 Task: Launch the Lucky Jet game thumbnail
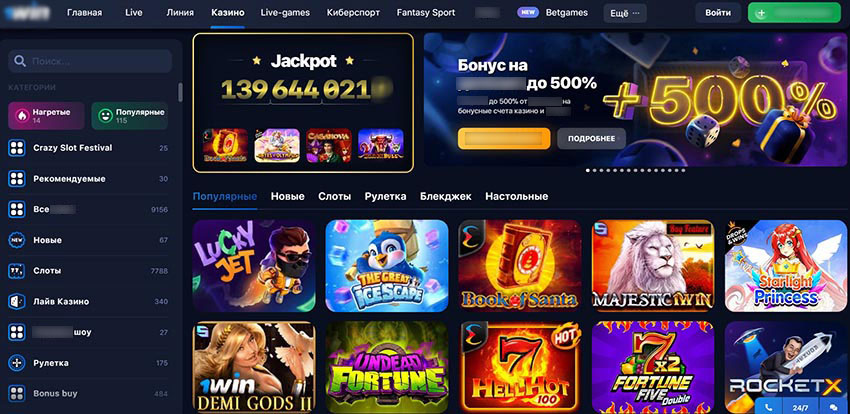(x=254, y=266)
